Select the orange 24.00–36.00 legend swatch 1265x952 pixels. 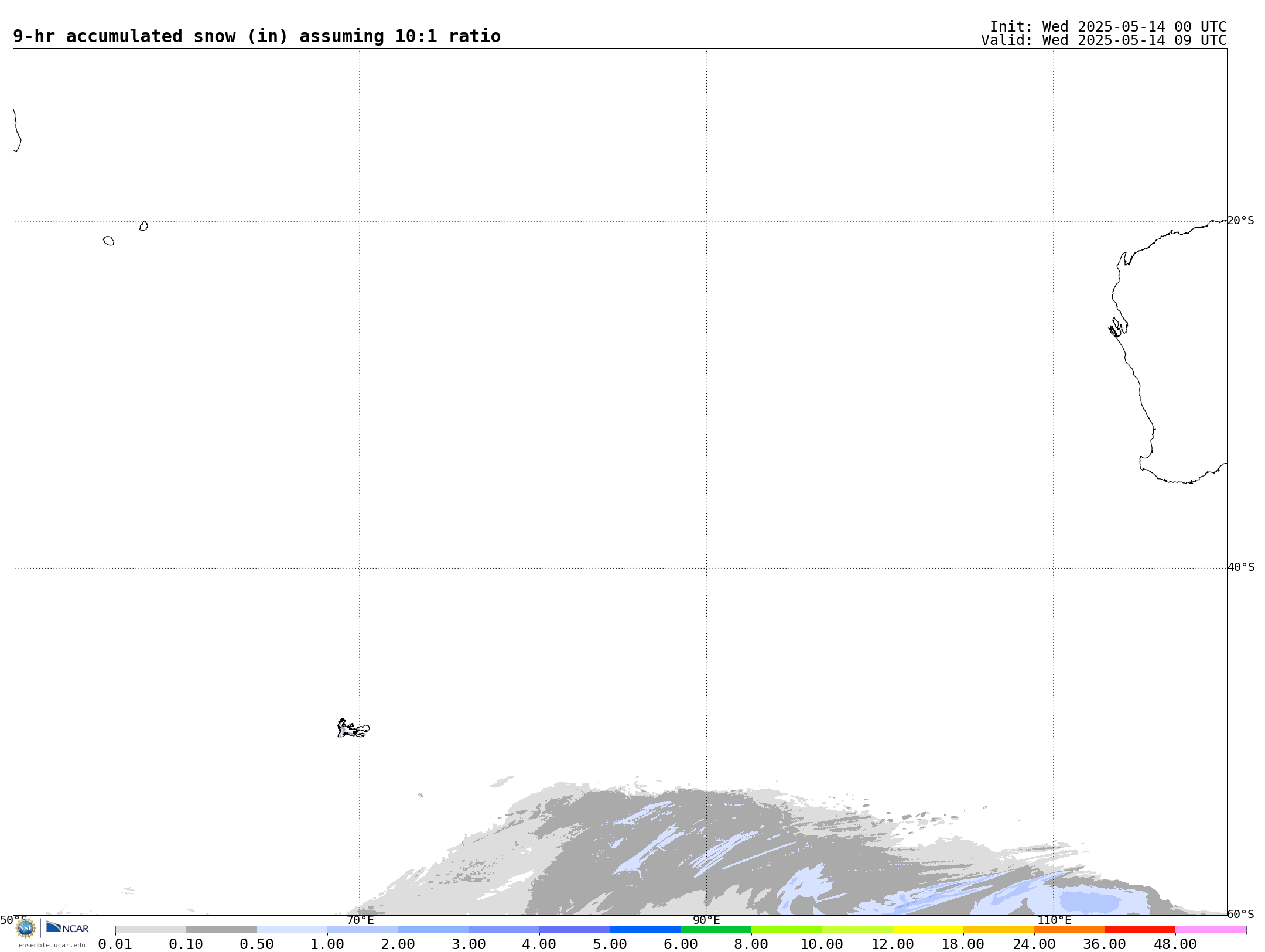(x=1069, y=930)
